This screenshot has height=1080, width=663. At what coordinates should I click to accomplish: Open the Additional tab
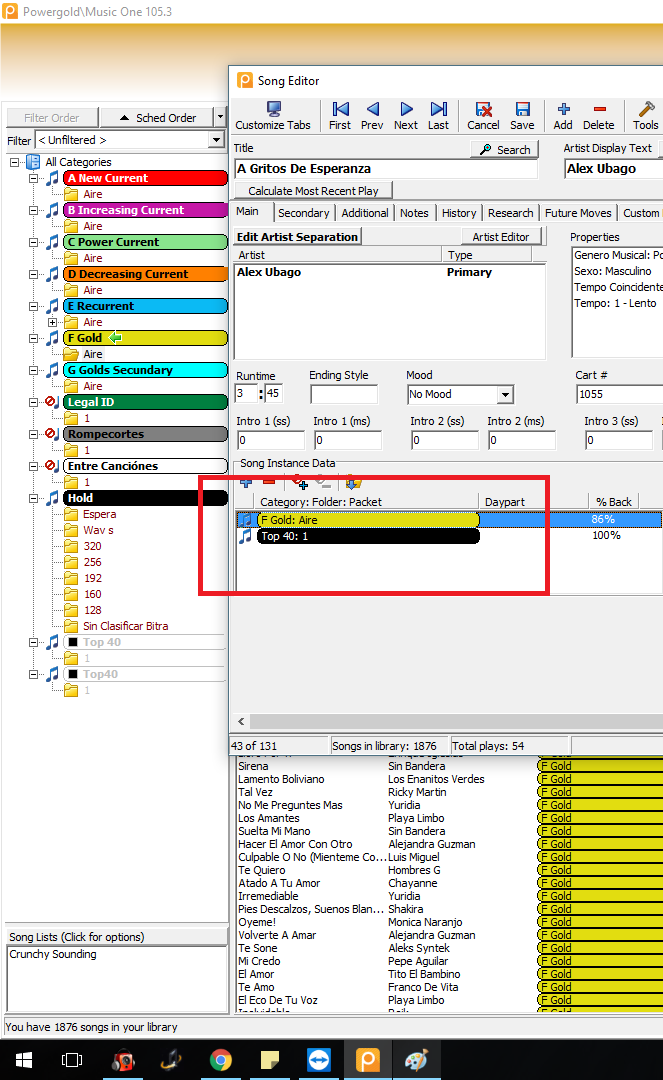(x=365, y=213)
